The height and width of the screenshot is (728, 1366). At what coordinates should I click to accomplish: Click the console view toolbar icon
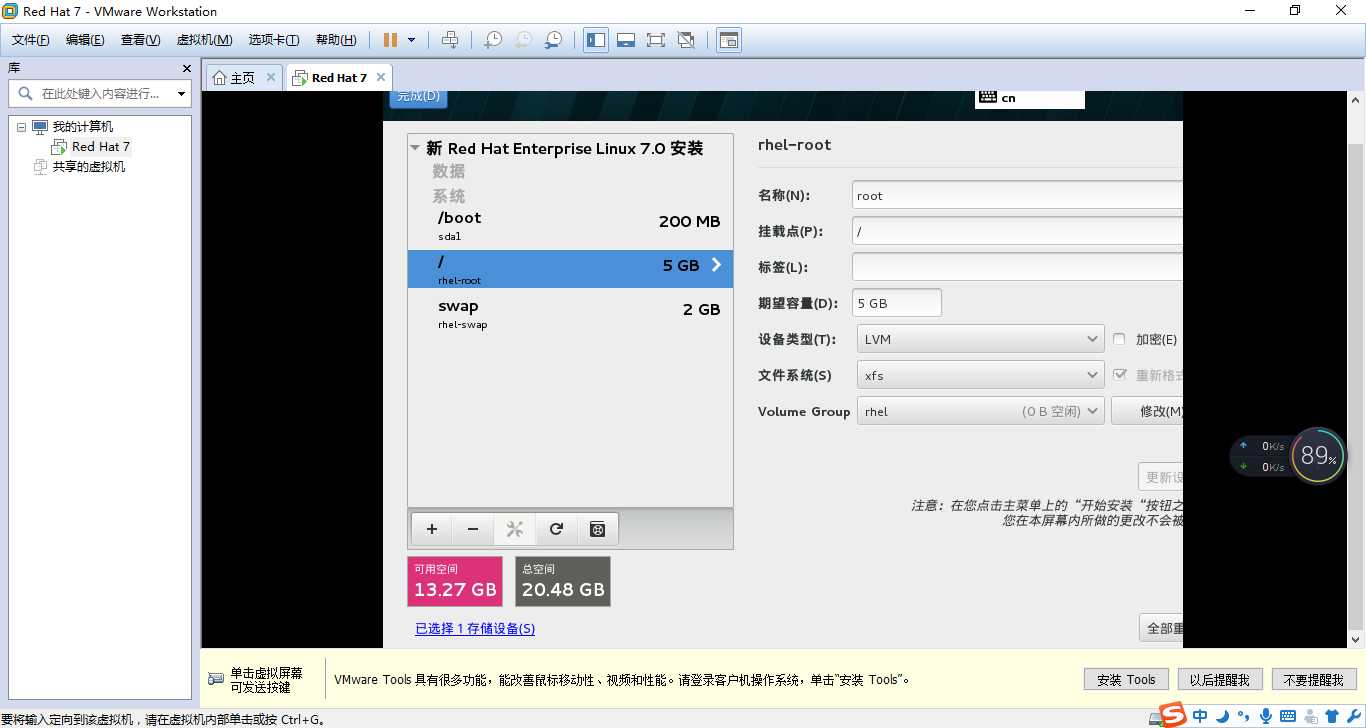click(x=729, y=40)
